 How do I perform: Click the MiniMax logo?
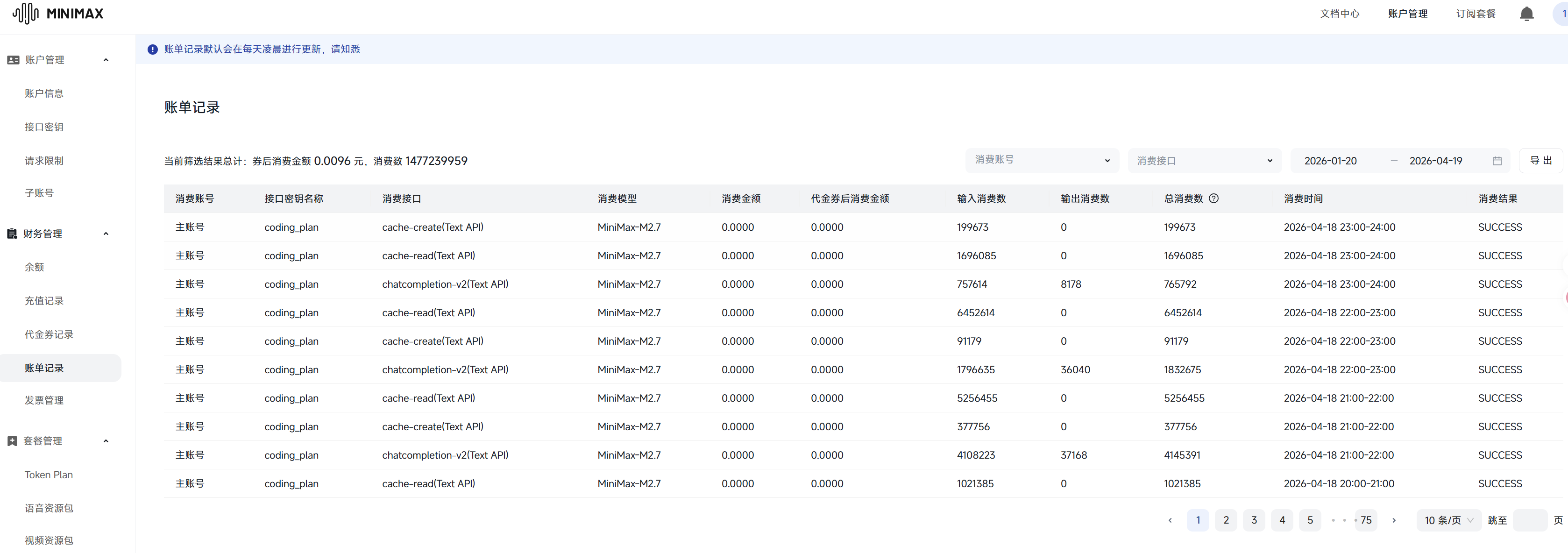pyautogui.click(x=58, y=14)
